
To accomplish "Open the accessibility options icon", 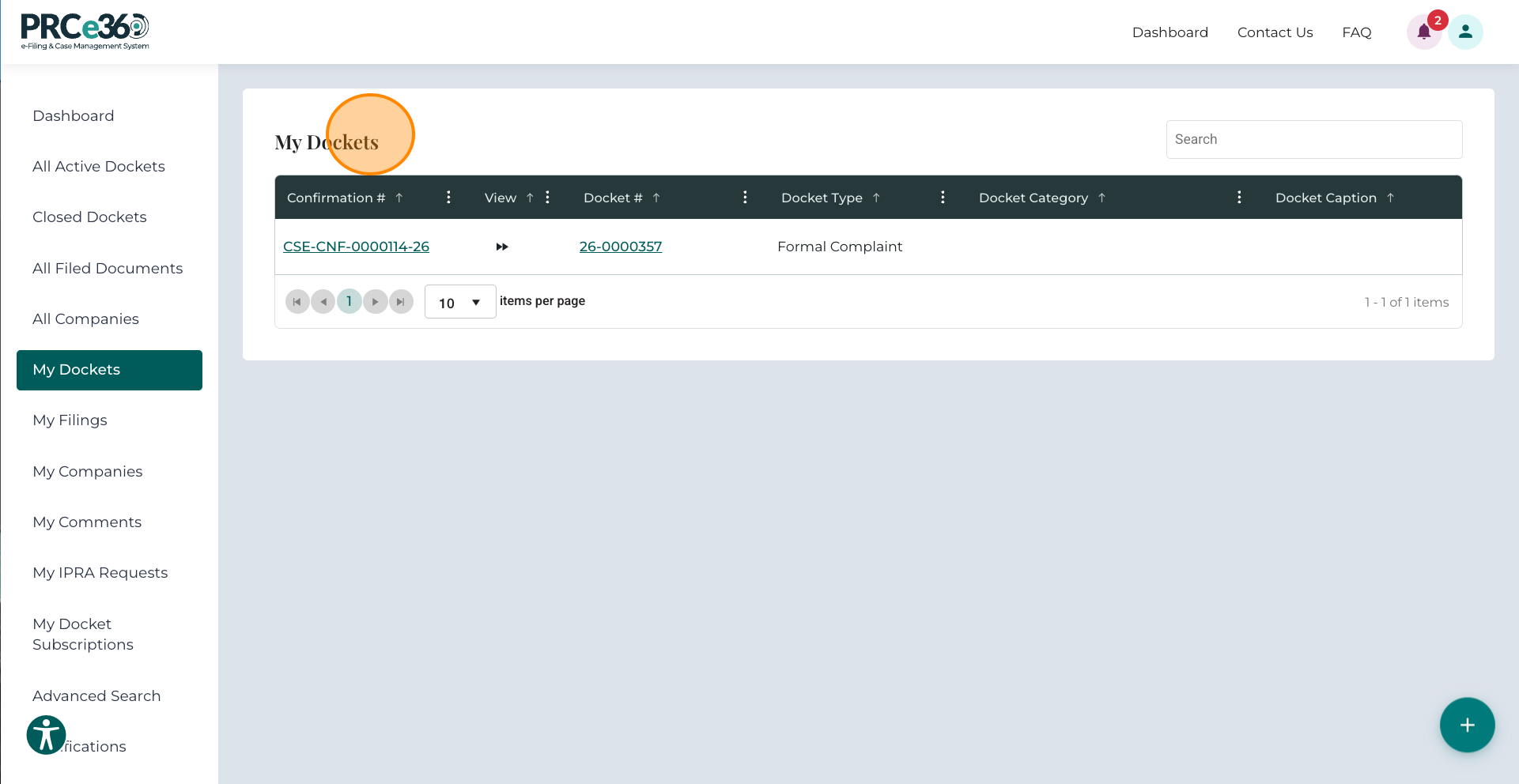I will click(46, 734).
